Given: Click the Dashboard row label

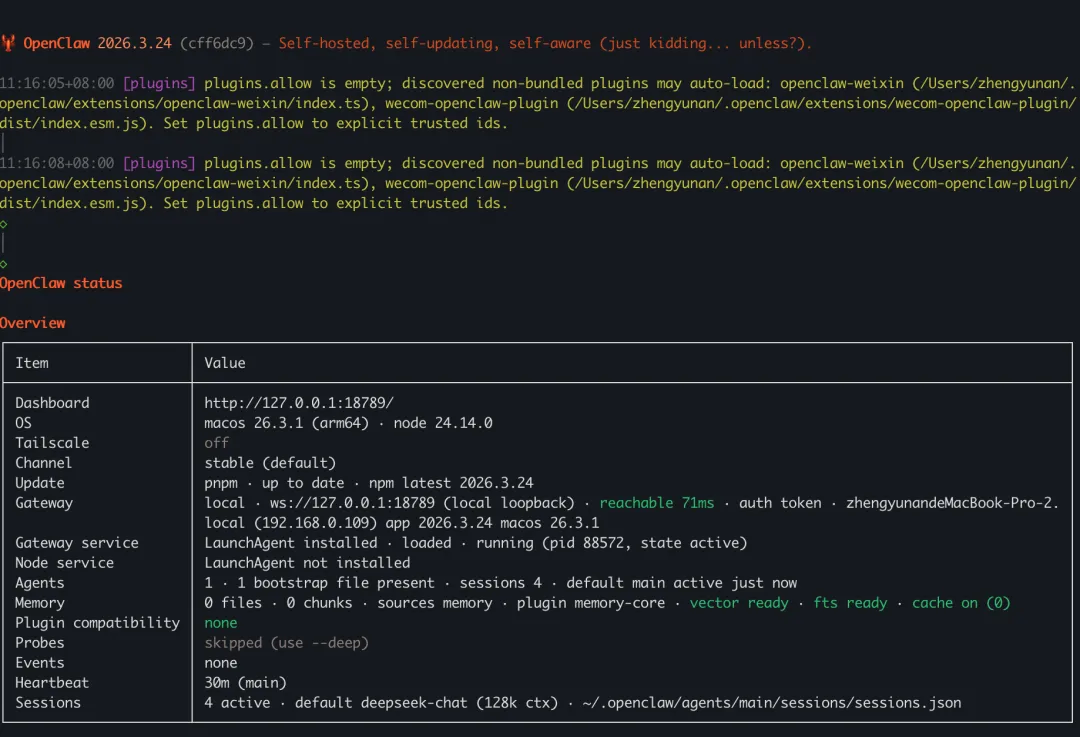Looking at the screenshot, I should [52, 403].
